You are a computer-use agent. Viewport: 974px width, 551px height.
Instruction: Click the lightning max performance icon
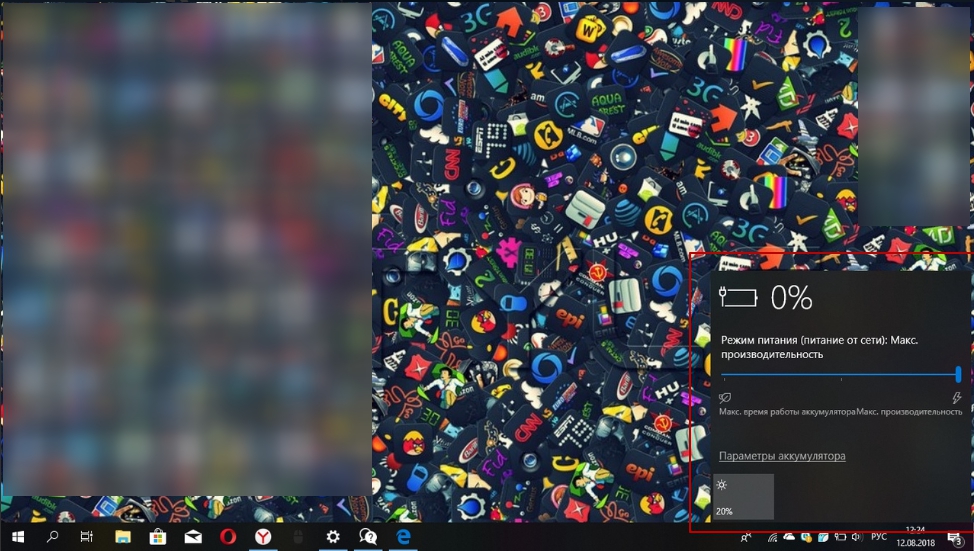pyautogui.click(x=957, y=398)
